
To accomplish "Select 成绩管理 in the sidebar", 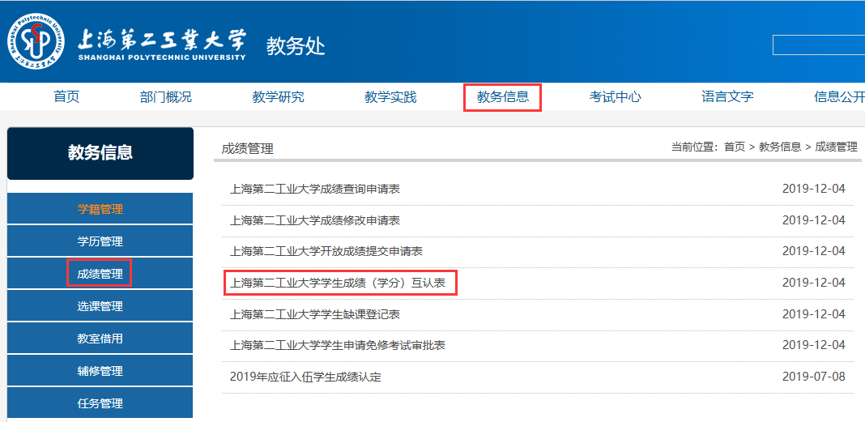I will click(x=100, y=274).
